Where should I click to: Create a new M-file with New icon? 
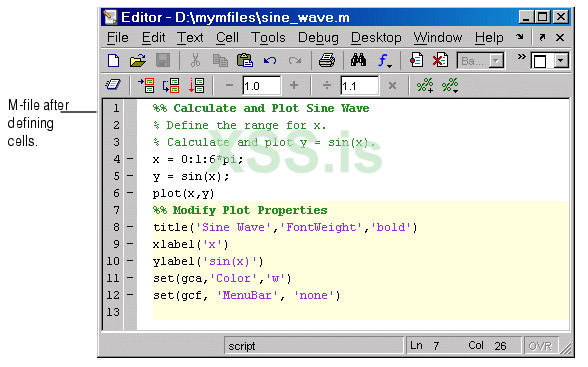point(114,60)
